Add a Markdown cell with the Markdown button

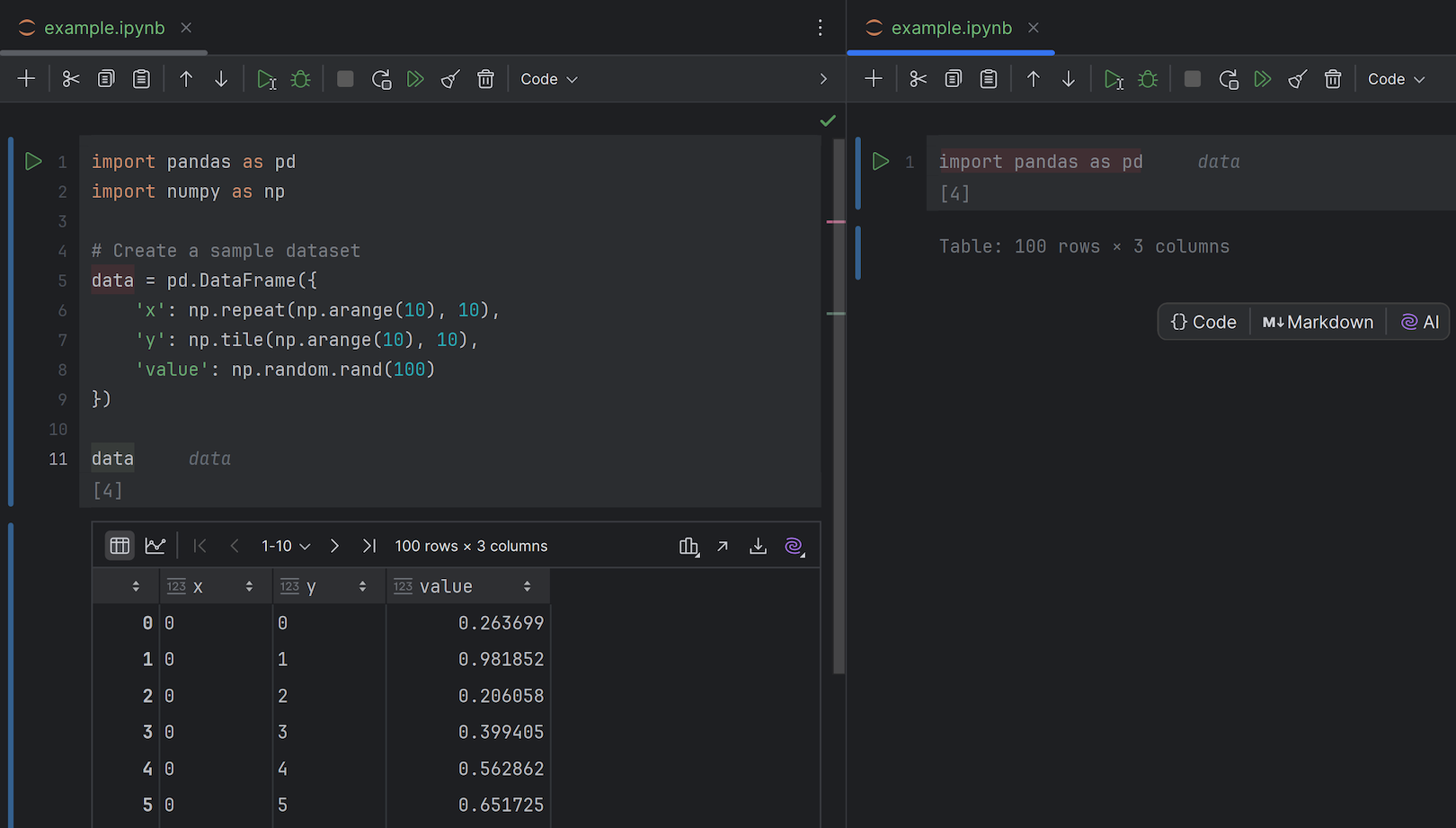pos(1318,322)
